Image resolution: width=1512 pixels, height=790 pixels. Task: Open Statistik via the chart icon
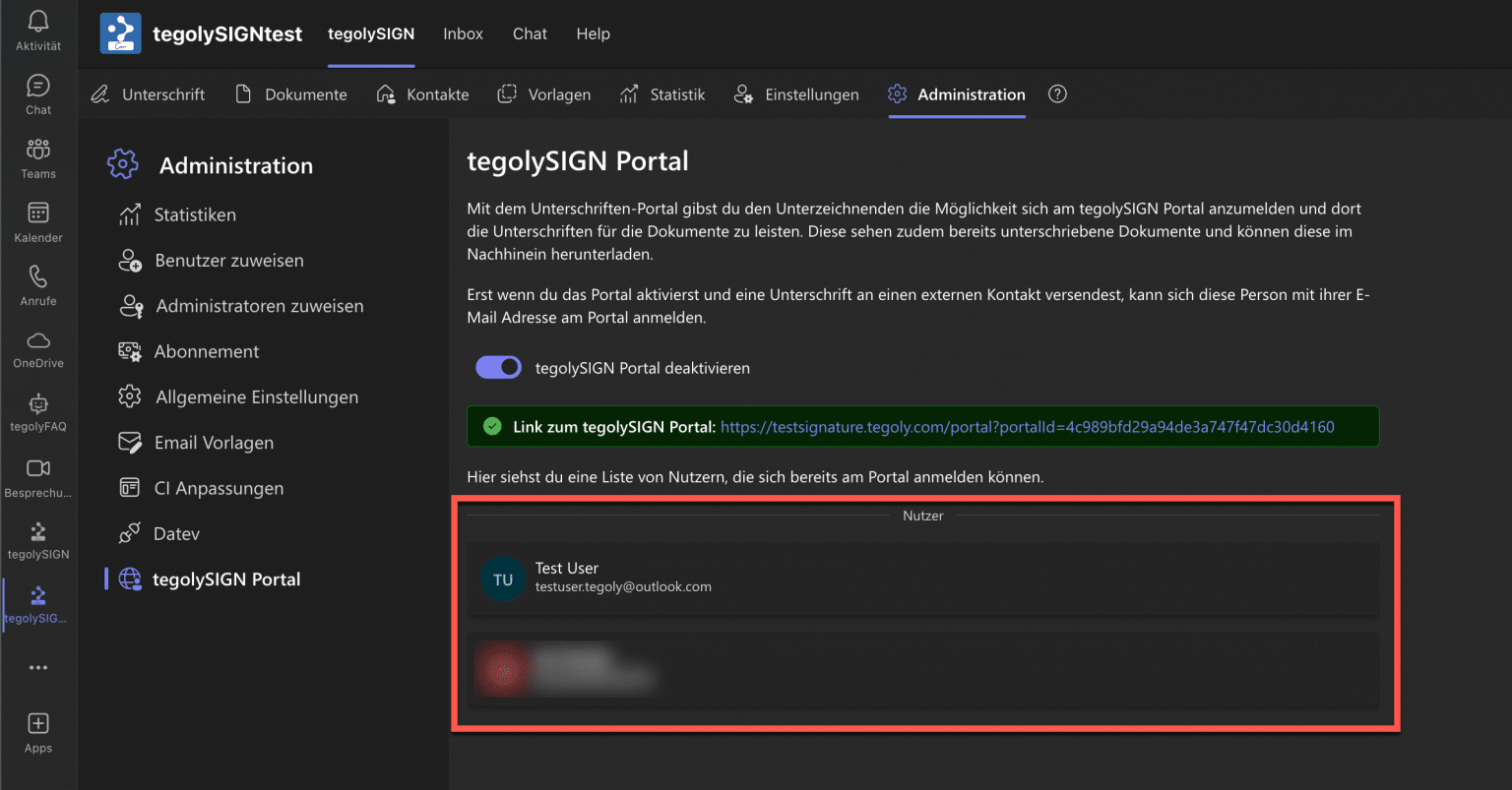point(629,93)
